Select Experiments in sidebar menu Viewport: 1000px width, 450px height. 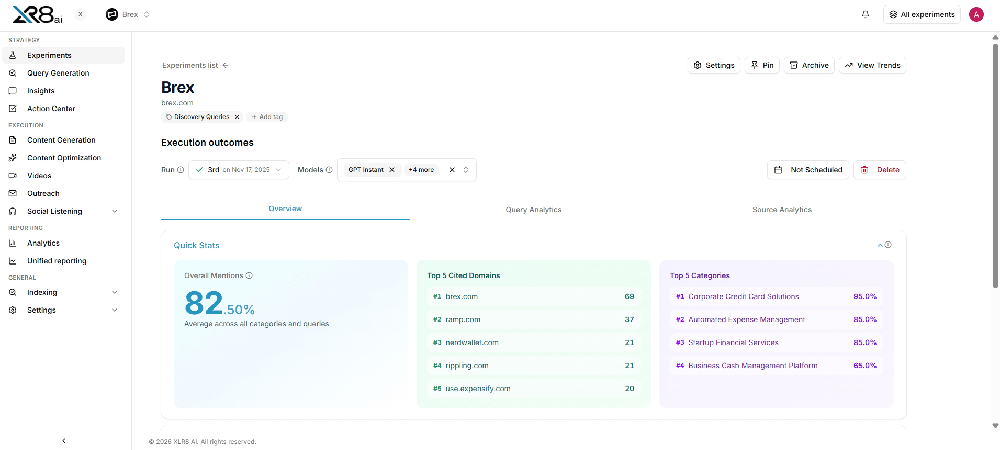coord(64,55)
